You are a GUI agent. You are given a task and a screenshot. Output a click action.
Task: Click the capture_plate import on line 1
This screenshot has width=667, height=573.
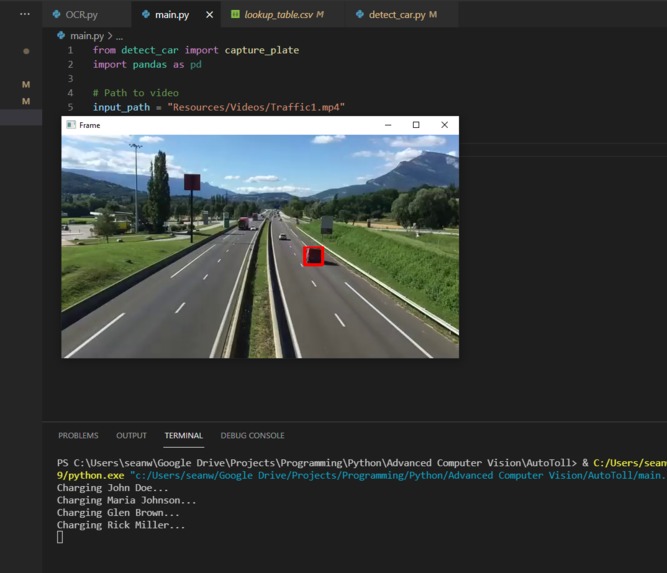tap(262, 50)
